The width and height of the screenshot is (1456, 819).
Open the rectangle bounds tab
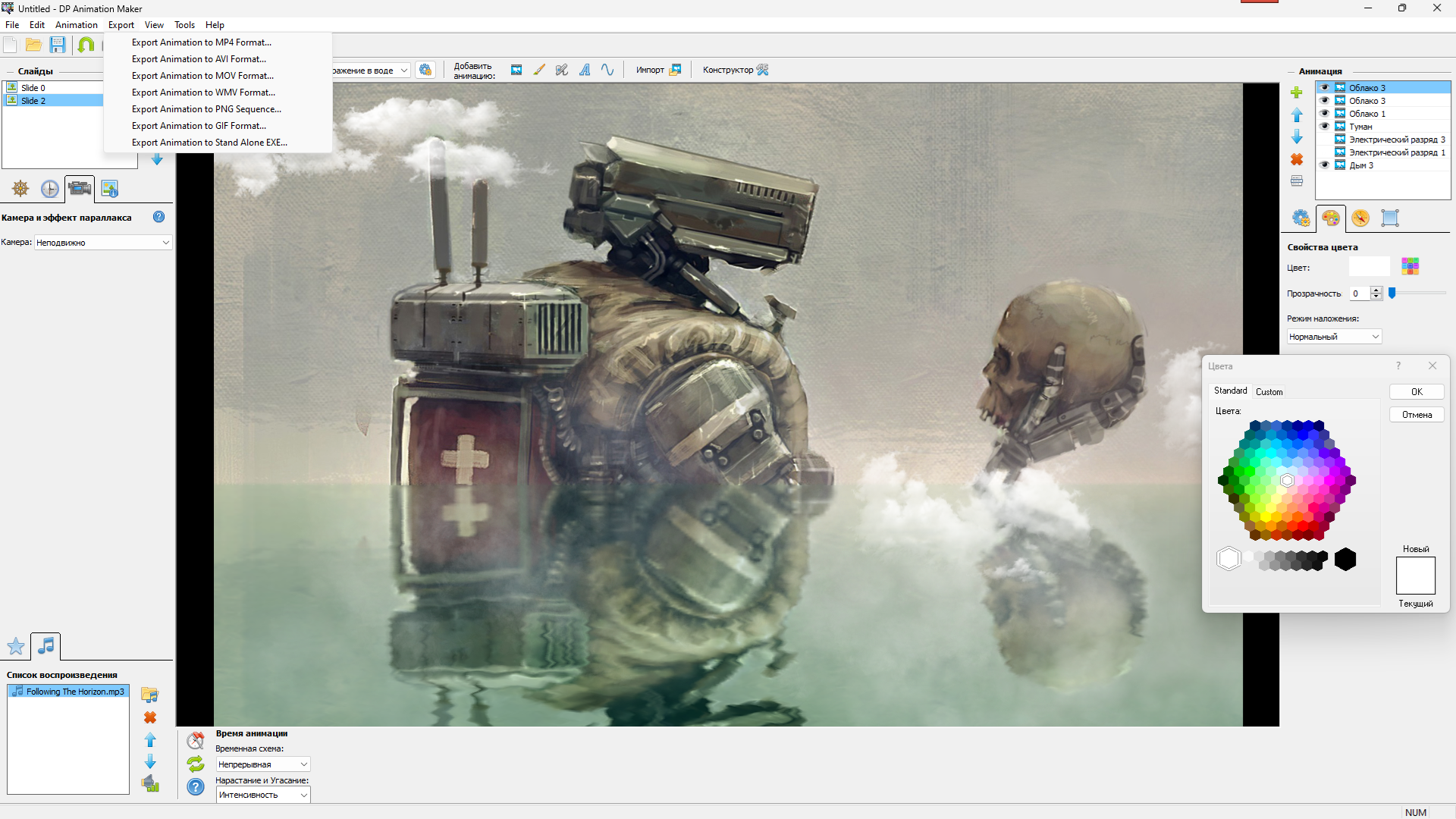(x=1390, y=218)
